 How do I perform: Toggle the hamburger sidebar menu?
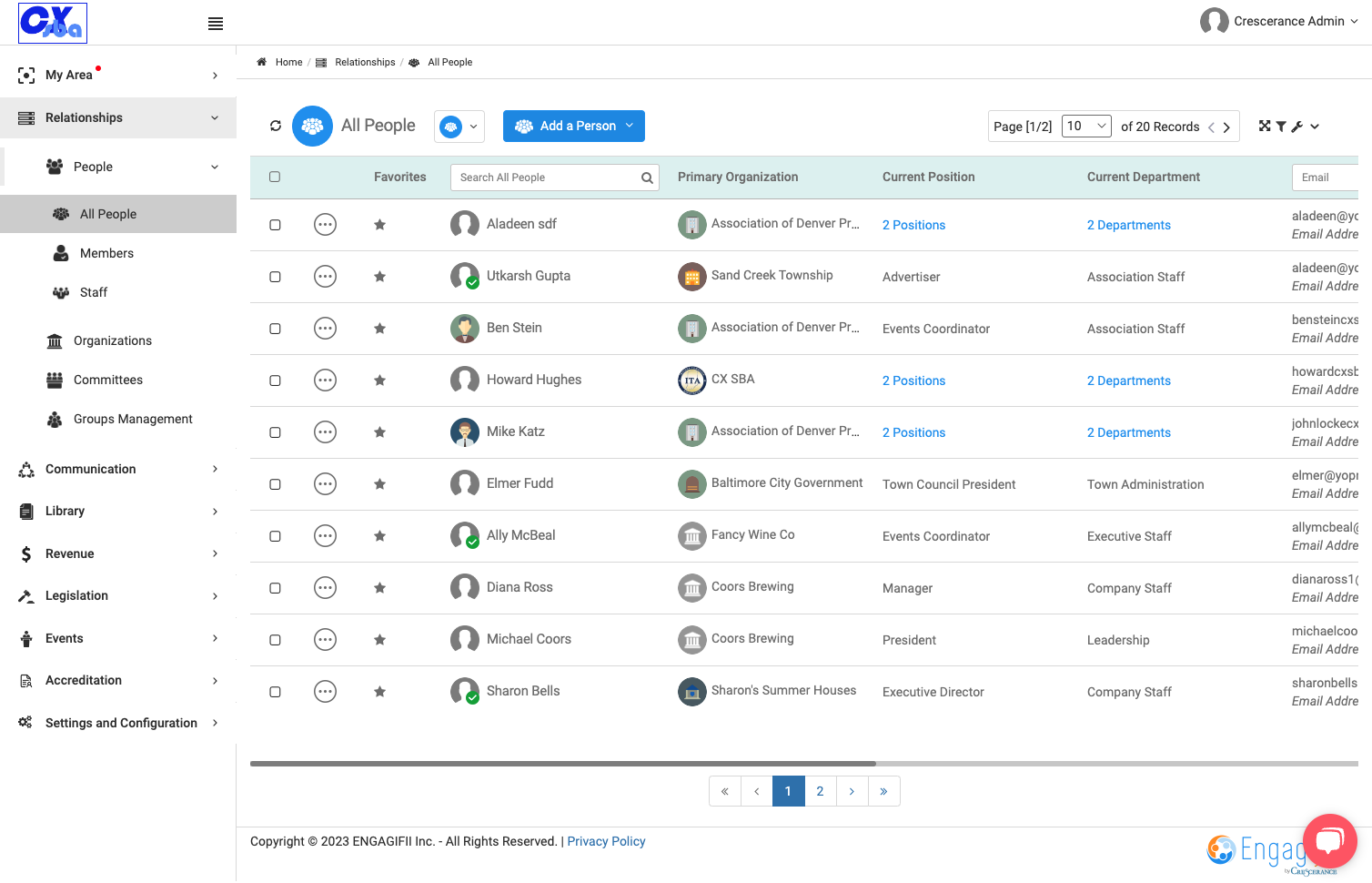coord(216,24)
